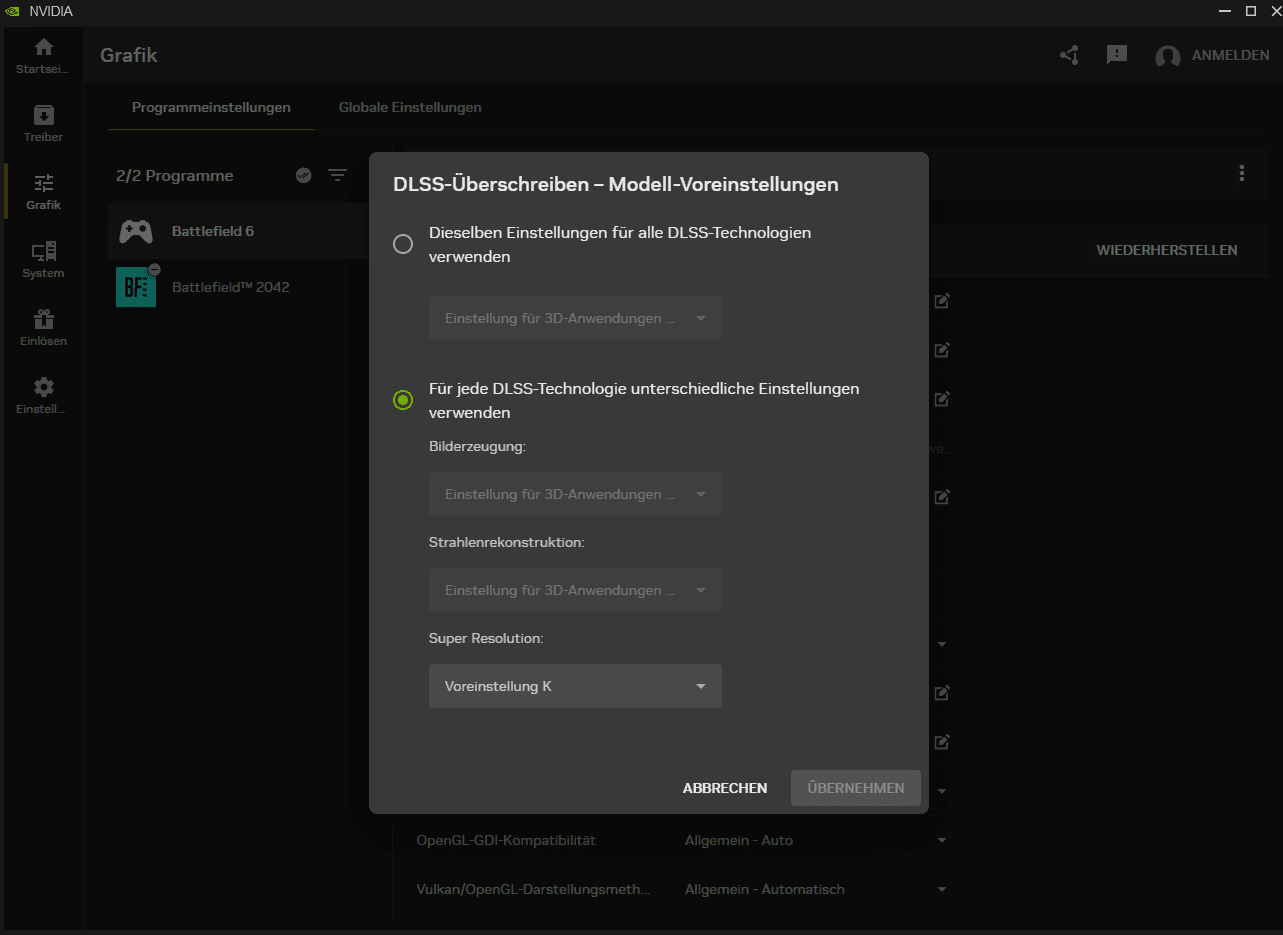Click the Abbrechen button
The width and height of the screenshot is (1283, 935).
pyautogui.click(x=725, y=788)
